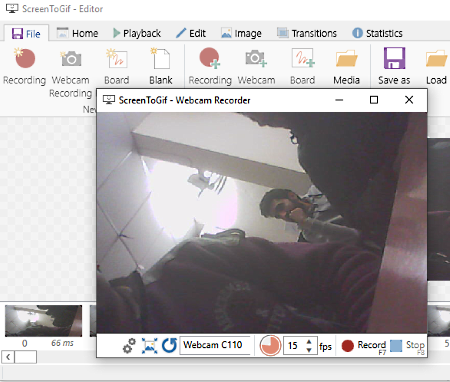Click the timeline scroll left arrow
This screenshot has height=382, width=450.
click(x=8, y=357)
